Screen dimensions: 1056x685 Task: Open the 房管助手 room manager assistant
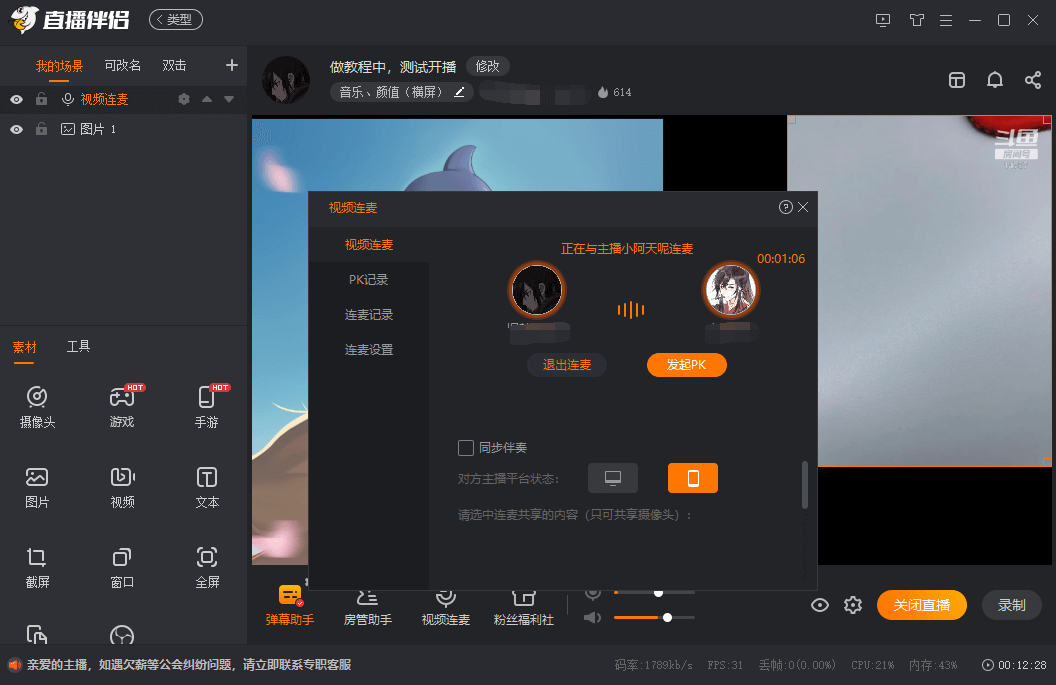(367, 608)
